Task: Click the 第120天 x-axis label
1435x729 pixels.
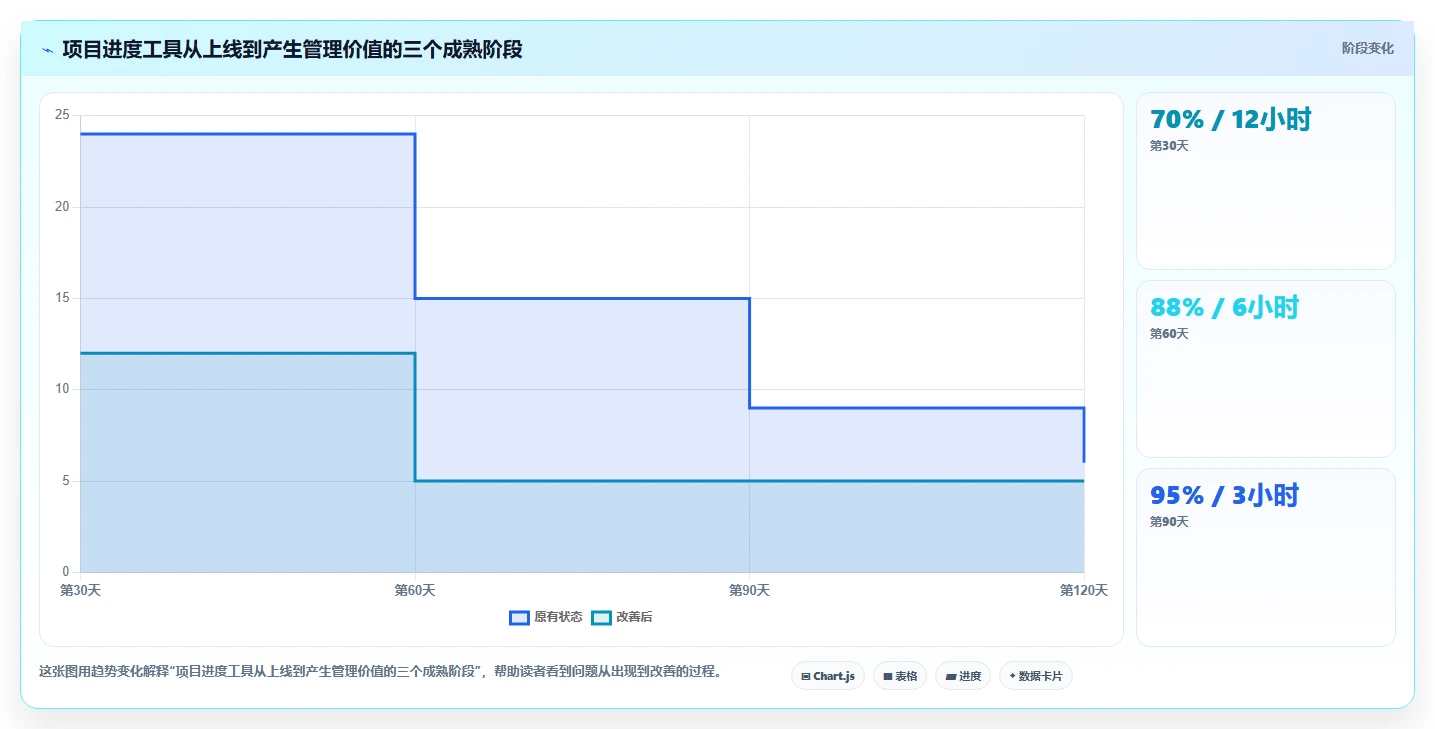Action: 1084,590
